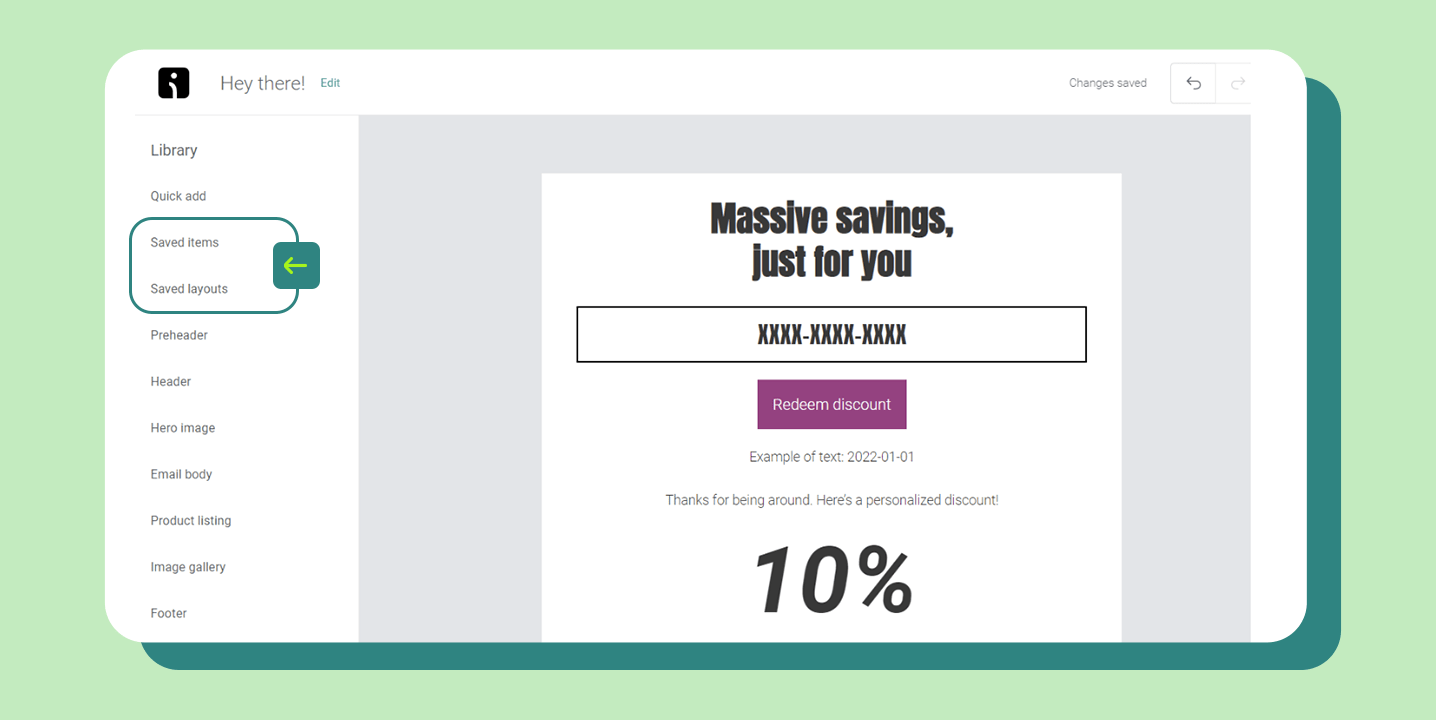1436x720 pixels.
Task: Select Hero image library category
Action: coord(183,428)
